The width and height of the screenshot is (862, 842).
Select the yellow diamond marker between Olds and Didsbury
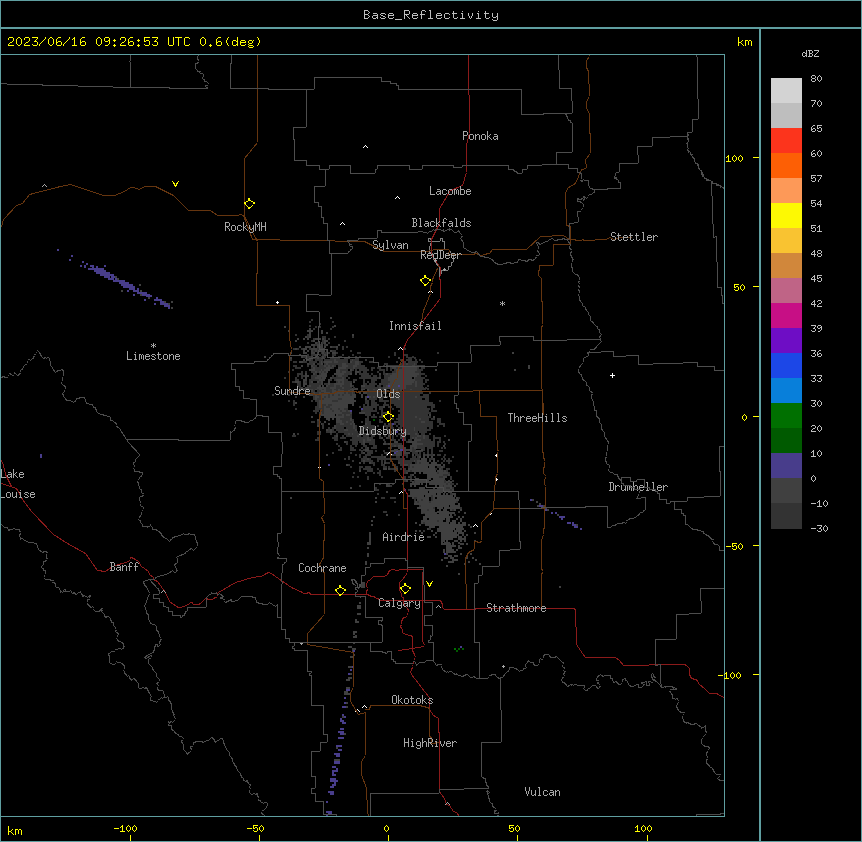(388, 416)
